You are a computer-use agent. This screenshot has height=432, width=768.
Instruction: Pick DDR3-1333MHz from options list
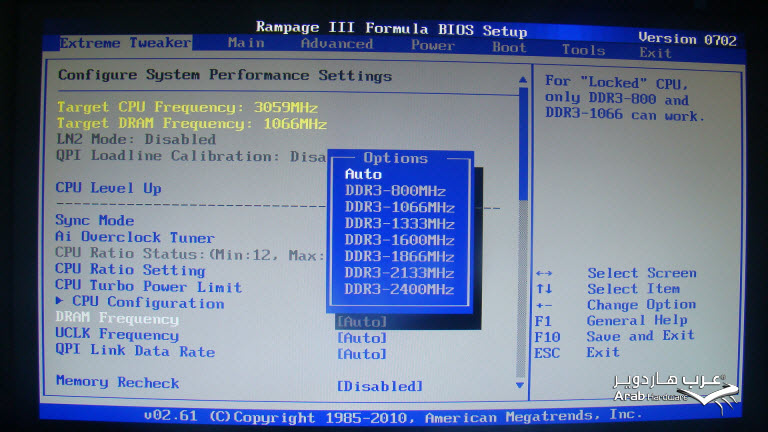[x=400, y=224]
